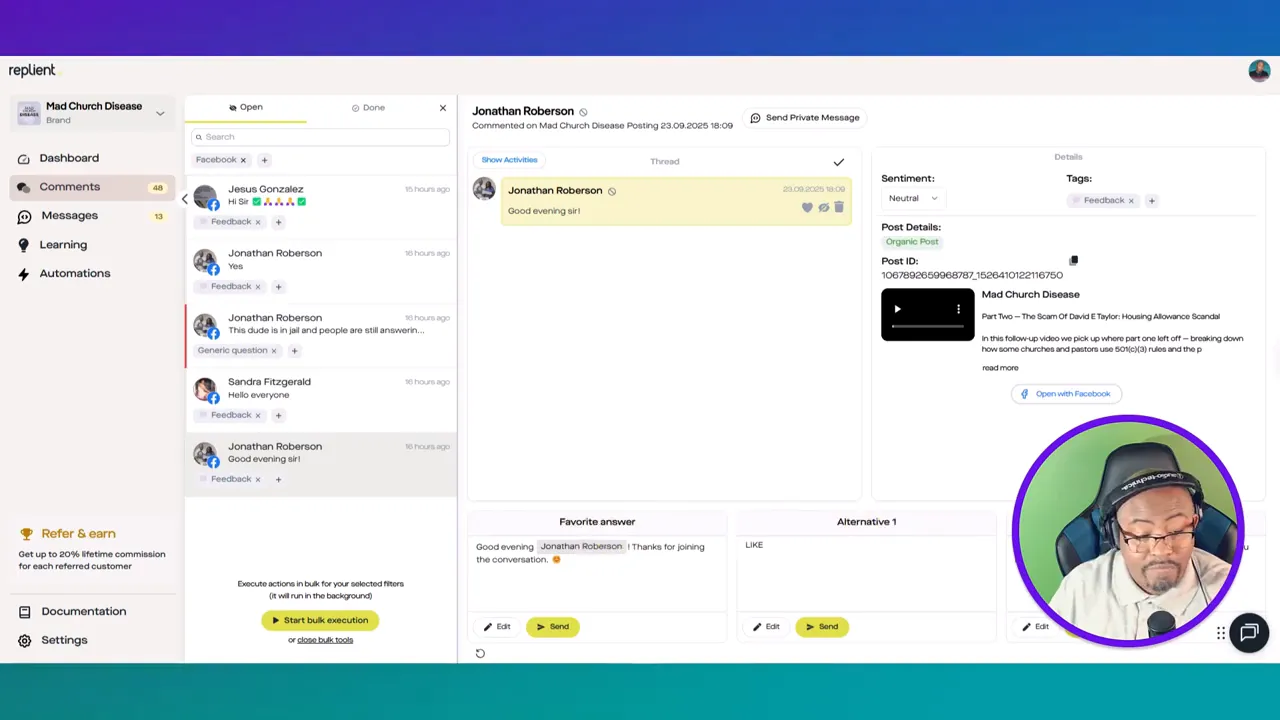Open the Dashboard sidebar icon
Image resolution: width=1280 pixels, height=720 pixels.
pyautogui.click(x=24, y=159)
